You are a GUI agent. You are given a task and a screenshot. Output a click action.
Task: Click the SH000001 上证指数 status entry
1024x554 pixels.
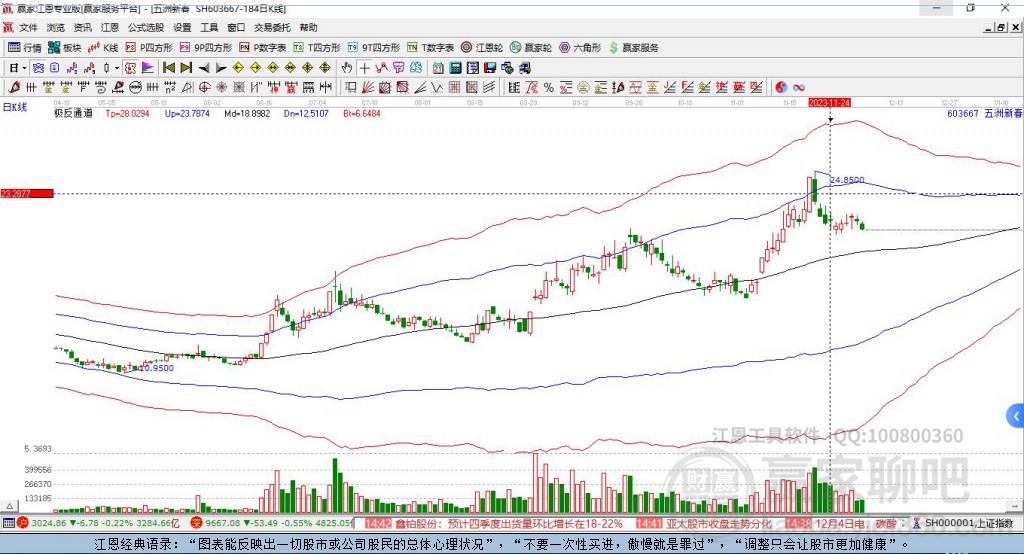pyautogui.click(x=968, y=523)
